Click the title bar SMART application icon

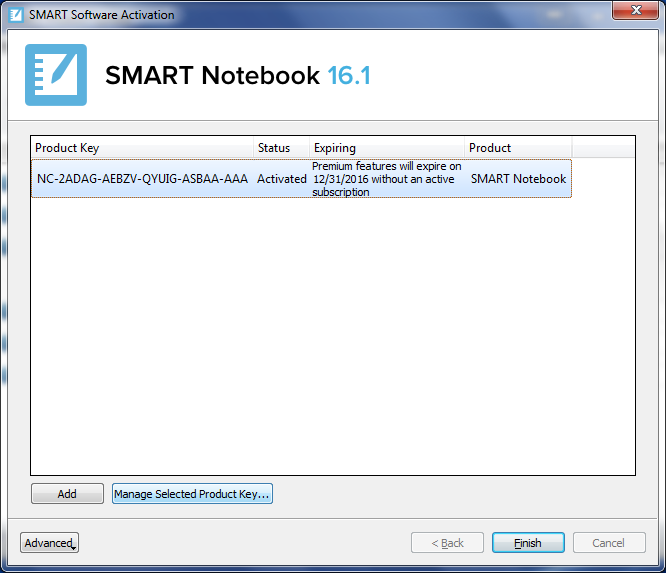point(16,15)
